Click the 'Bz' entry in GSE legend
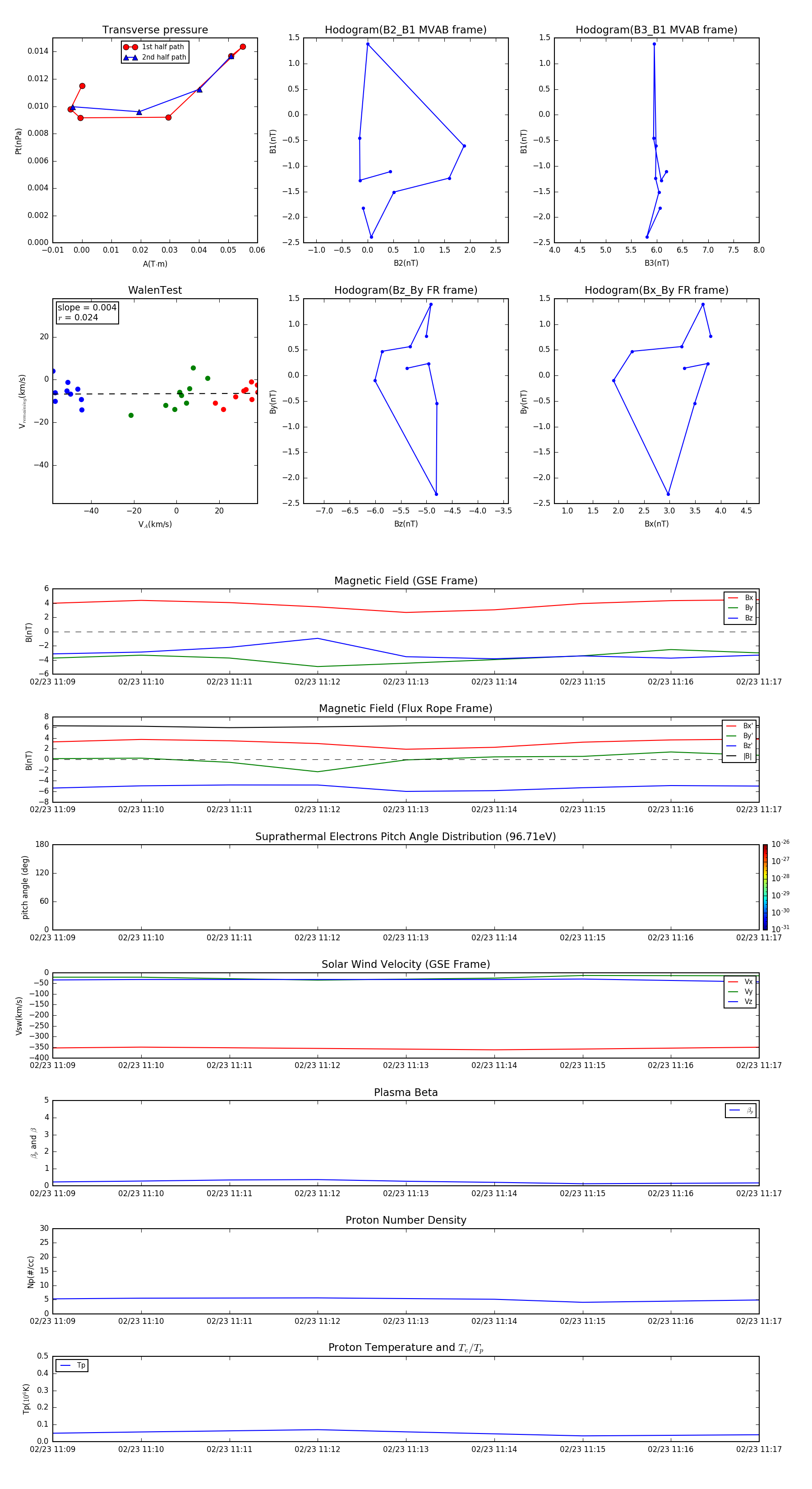This screenshot has width=812, height=1489. click(740, 618)
